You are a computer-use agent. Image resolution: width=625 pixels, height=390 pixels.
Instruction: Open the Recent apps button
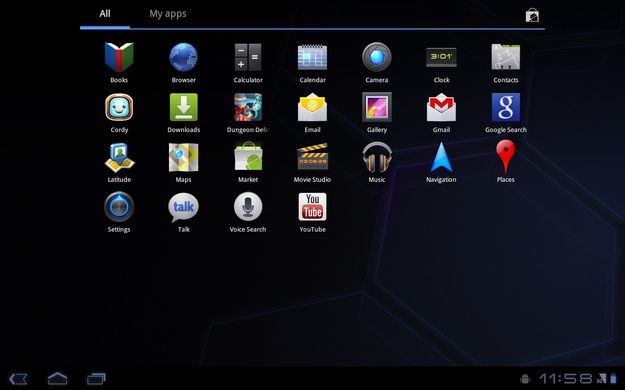pos(96,378)
